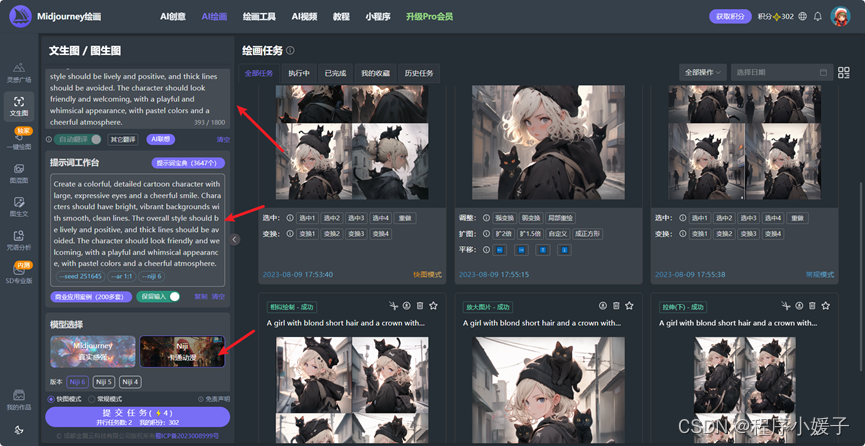Switch to the 我的收藏 tab
Screen dimensions: 865x446
coord(376,73)
